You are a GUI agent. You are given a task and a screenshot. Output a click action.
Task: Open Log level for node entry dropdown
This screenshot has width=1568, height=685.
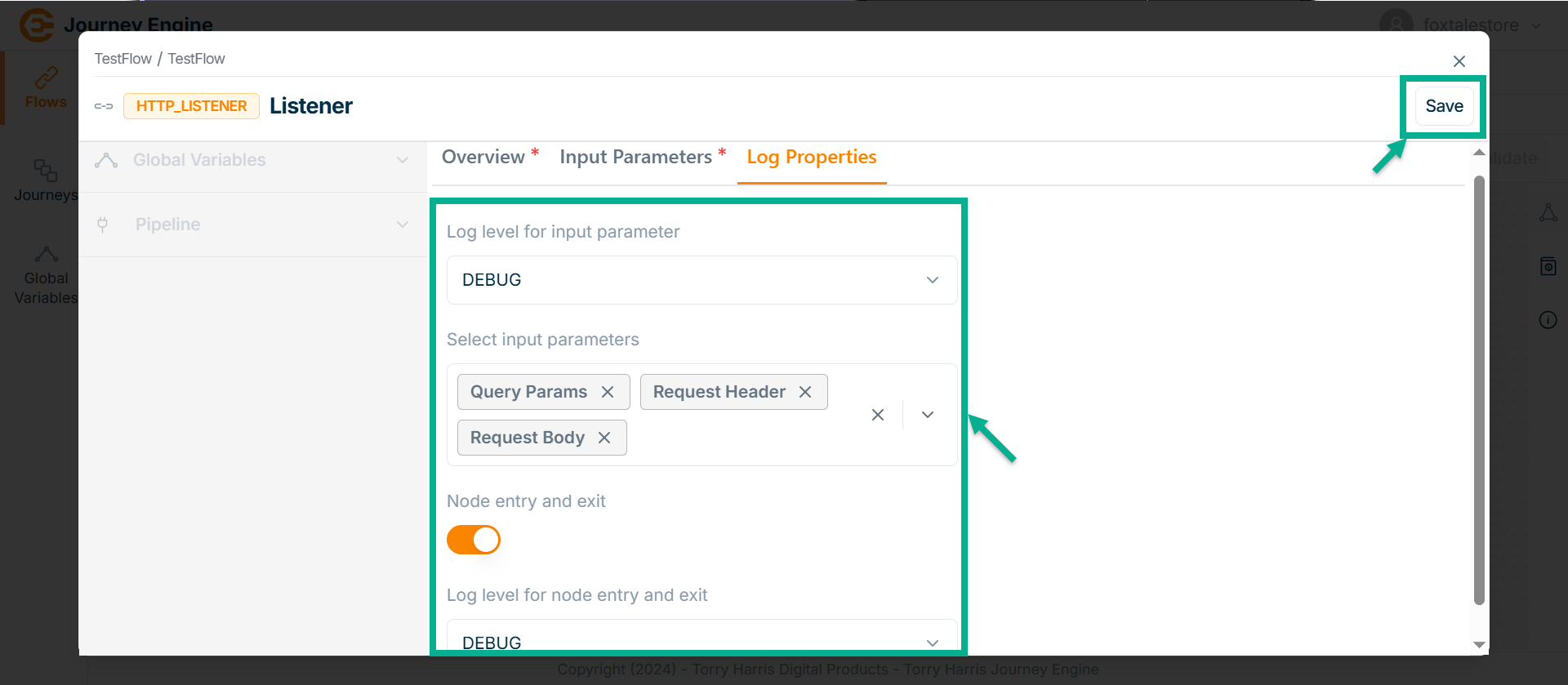702,642
